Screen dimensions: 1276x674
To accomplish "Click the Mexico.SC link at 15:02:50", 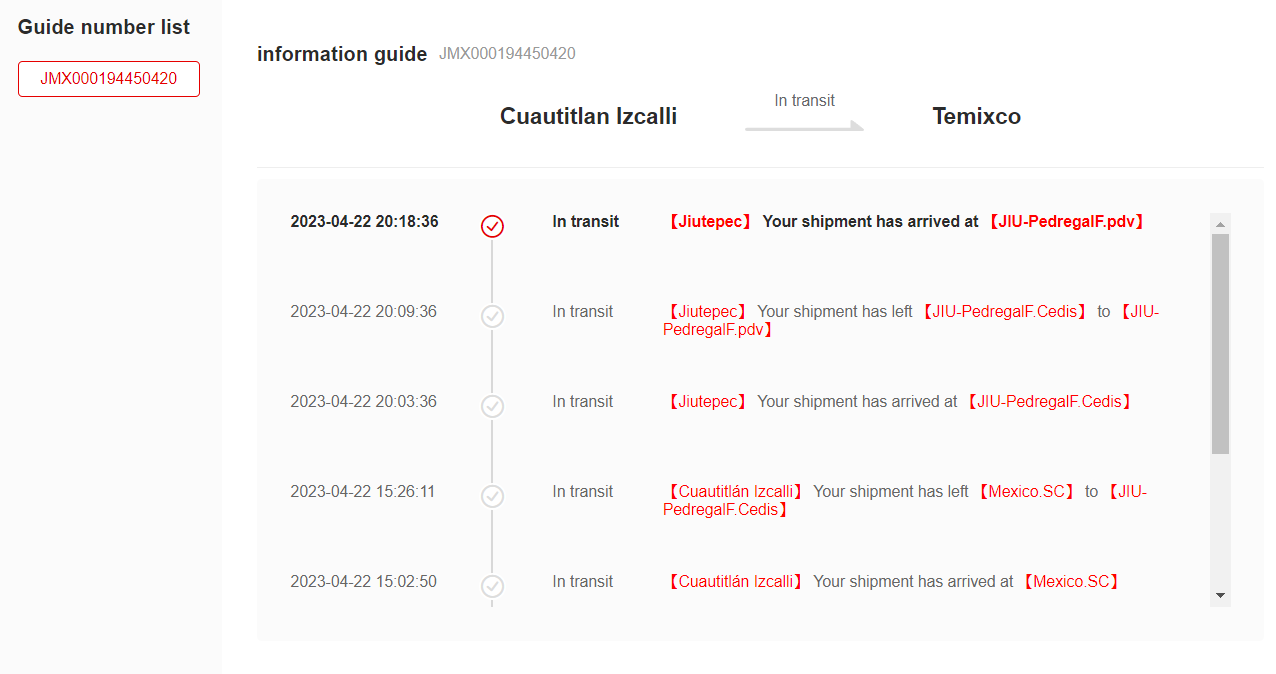I will (x=1071, y=582).
